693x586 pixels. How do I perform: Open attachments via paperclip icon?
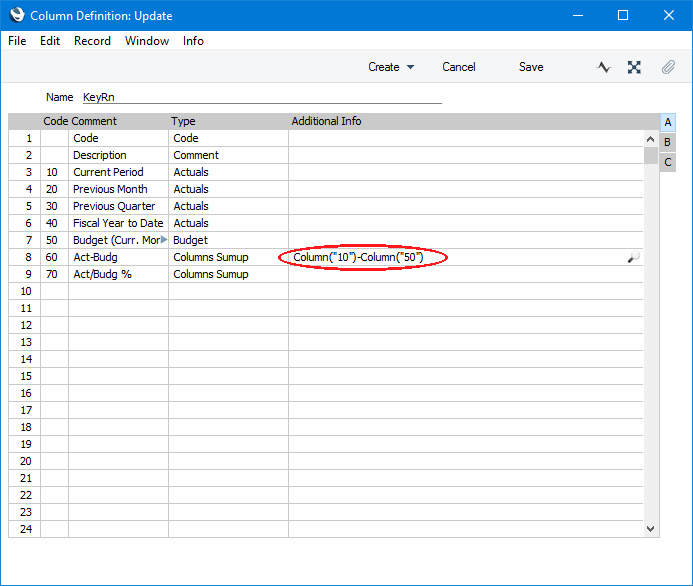click(668, 67)
